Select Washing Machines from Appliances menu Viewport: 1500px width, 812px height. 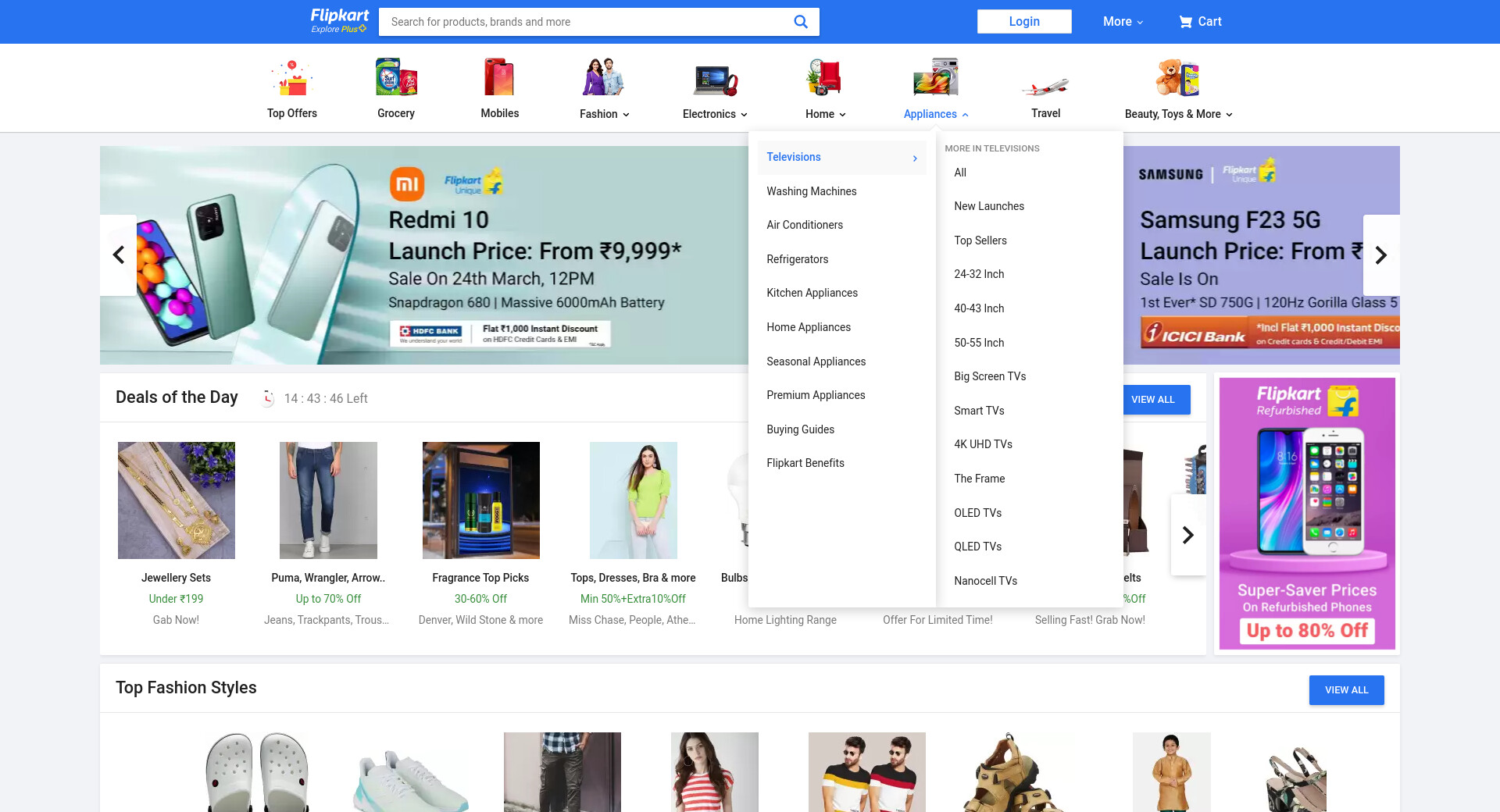tap(811, 191)
